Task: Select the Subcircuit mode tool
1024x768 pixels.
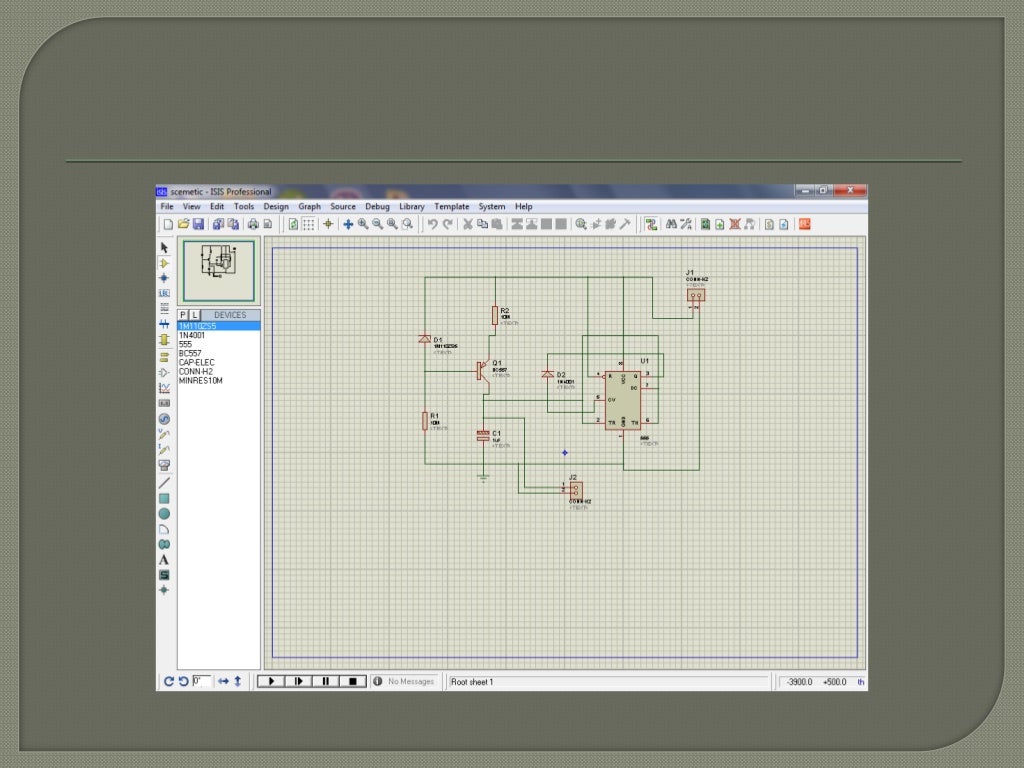Action: (x=164, y=340)
